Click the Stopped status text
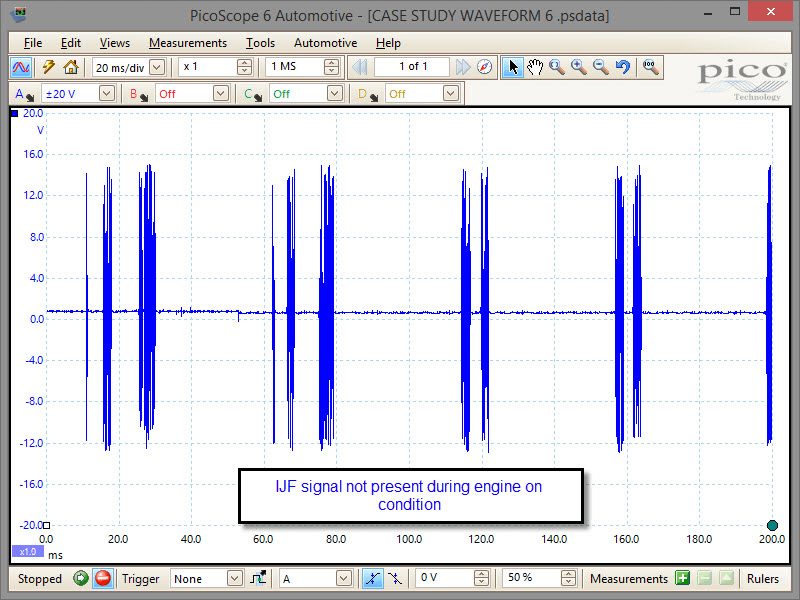Viewport: 800px width, 600px height. (40, 579)
